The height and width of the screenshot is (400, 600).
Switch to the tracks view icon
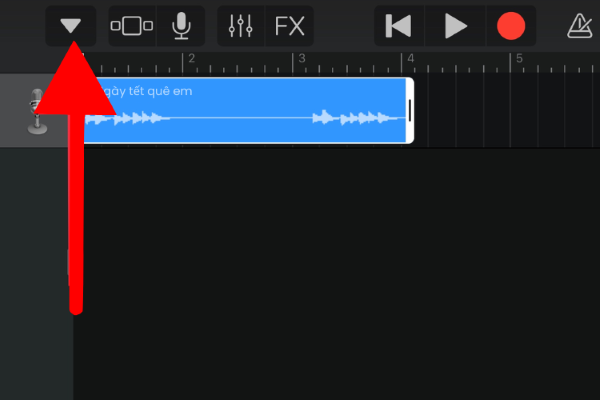coord(132,26)
